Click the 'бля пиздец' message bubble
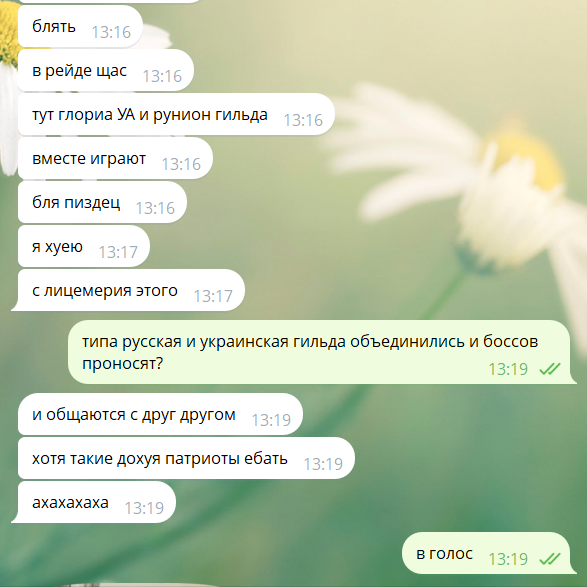This screenshot has height=587, width=587. (102, 202)
